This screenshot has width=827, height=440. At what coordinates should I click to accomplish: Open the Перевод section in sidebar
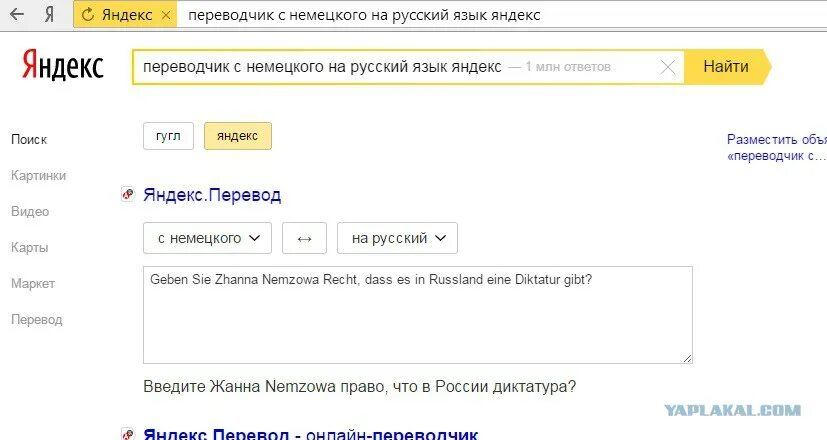(x=36, y=319)
